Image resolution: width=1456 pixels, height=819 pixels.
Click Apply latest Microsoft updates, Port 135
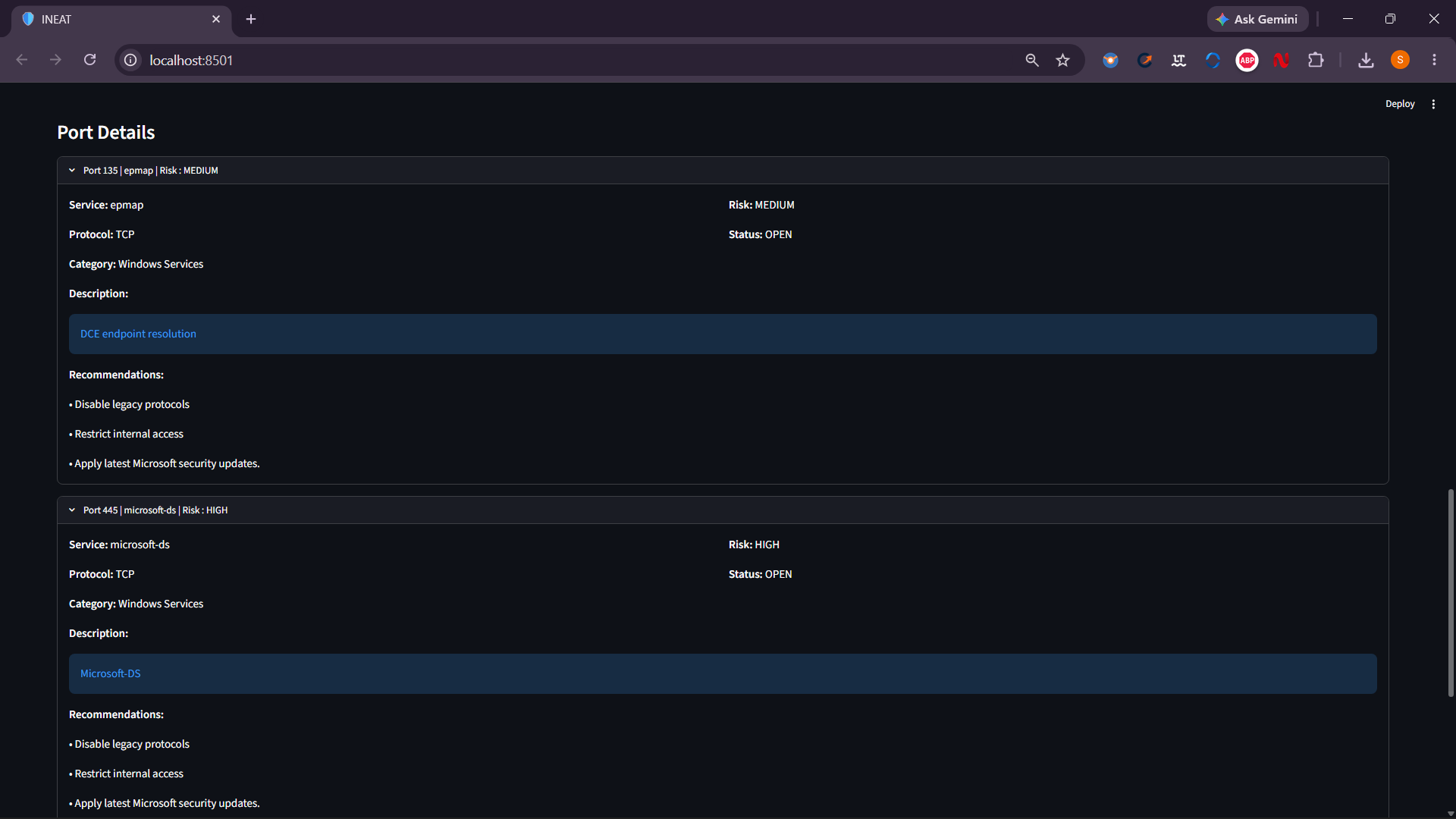165,463
